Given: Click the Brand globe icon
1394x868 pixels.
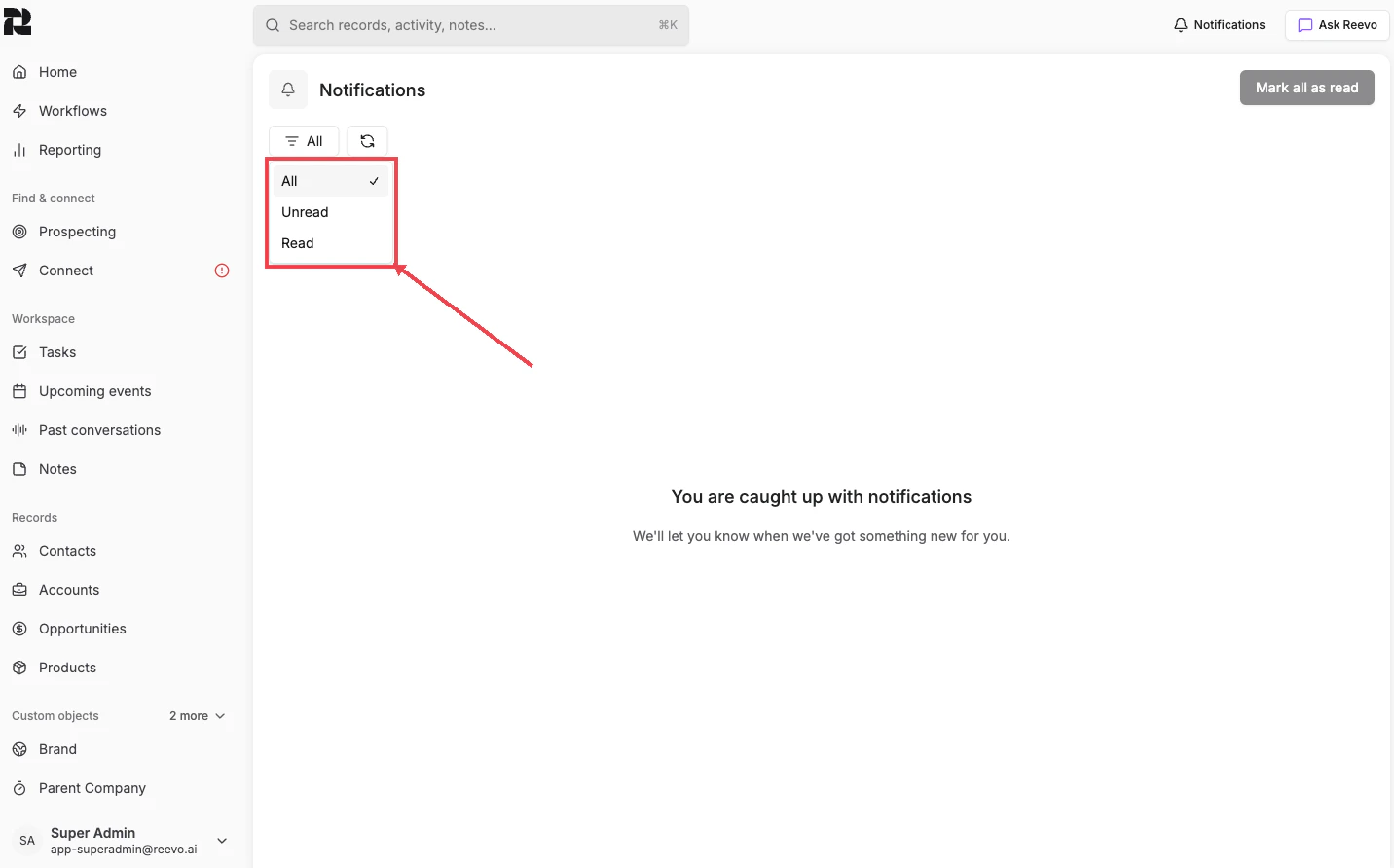Looking at the screenshot, I should pos(19,749).
